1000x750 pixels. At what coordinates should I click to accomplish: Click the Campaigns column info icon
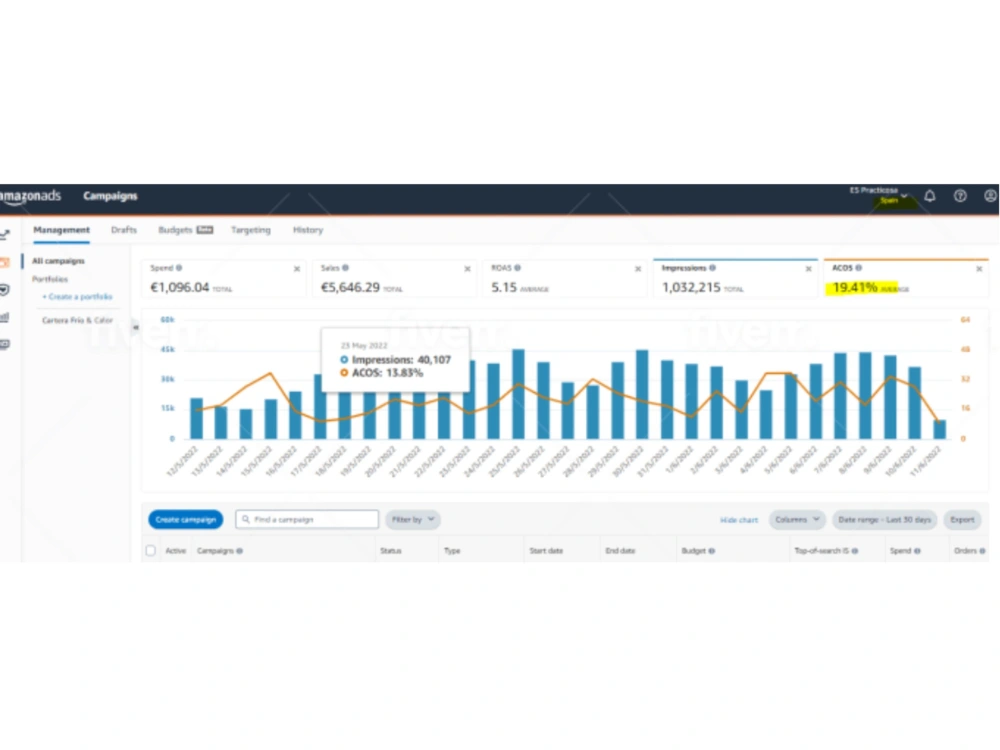(x=240, y=550)
